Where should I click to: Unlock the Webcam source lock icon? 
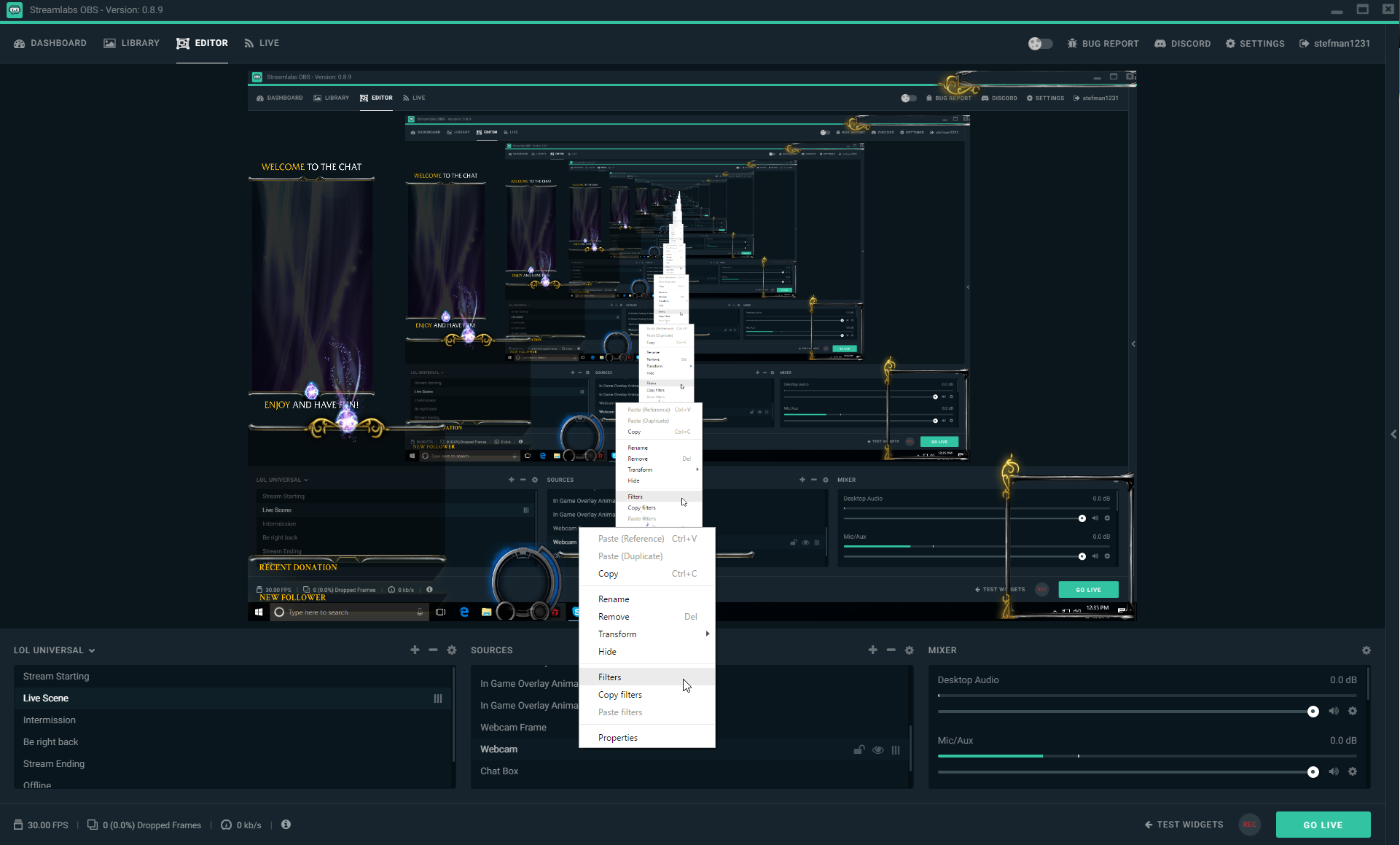point(859,749)
